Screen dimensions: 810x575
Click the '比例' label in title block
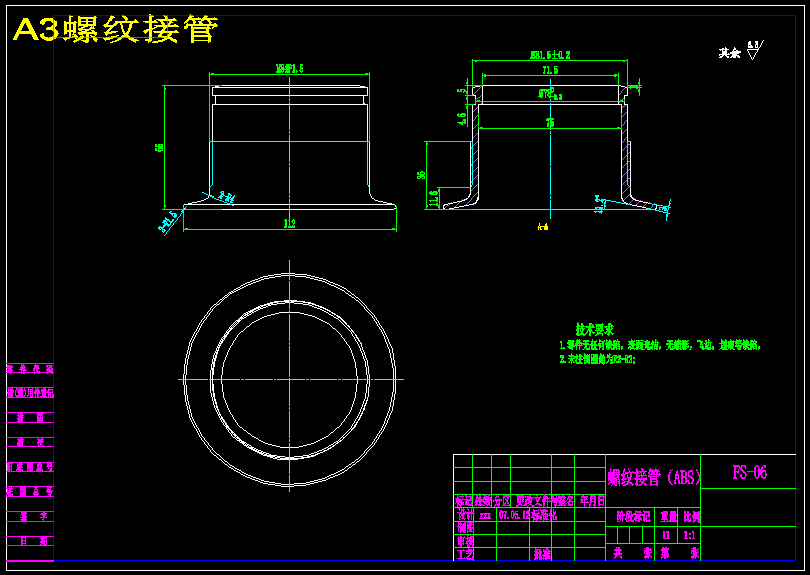(691, 517)
